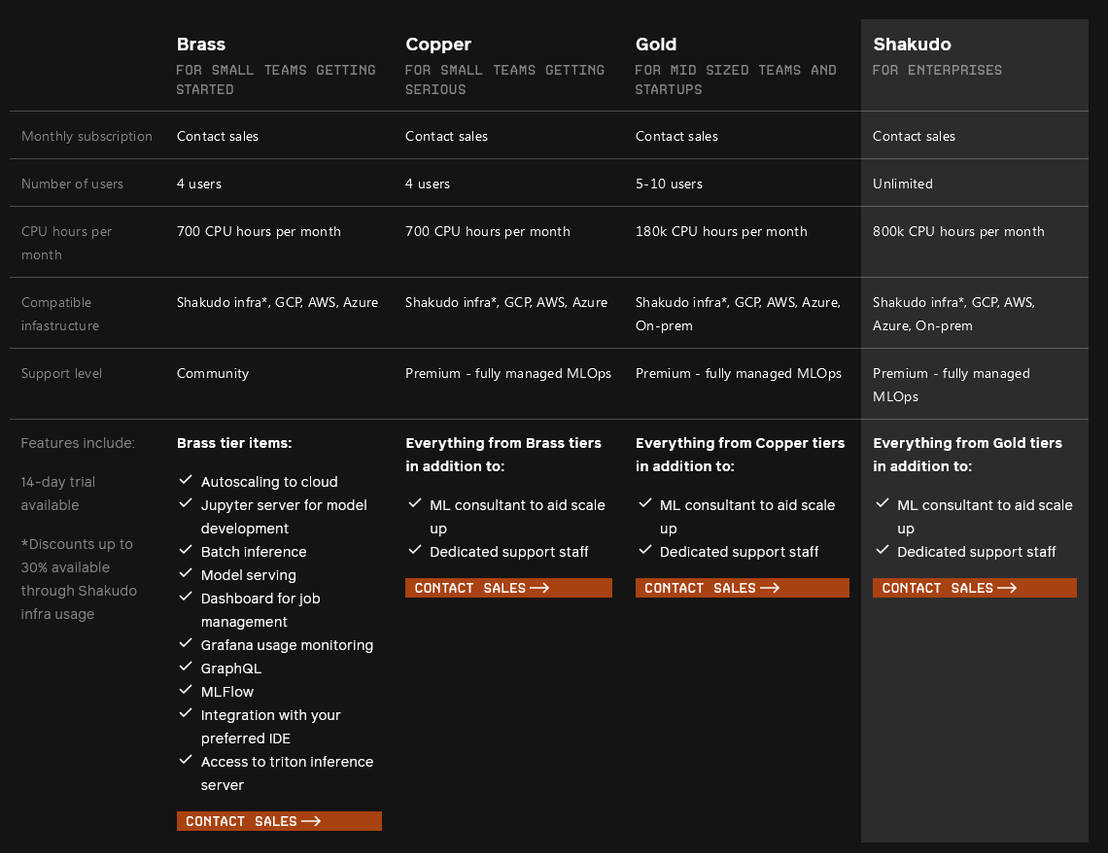Select the Shakudo plan heading
The width and height of the screenshot is (1108, 853).
click(912, 44)
